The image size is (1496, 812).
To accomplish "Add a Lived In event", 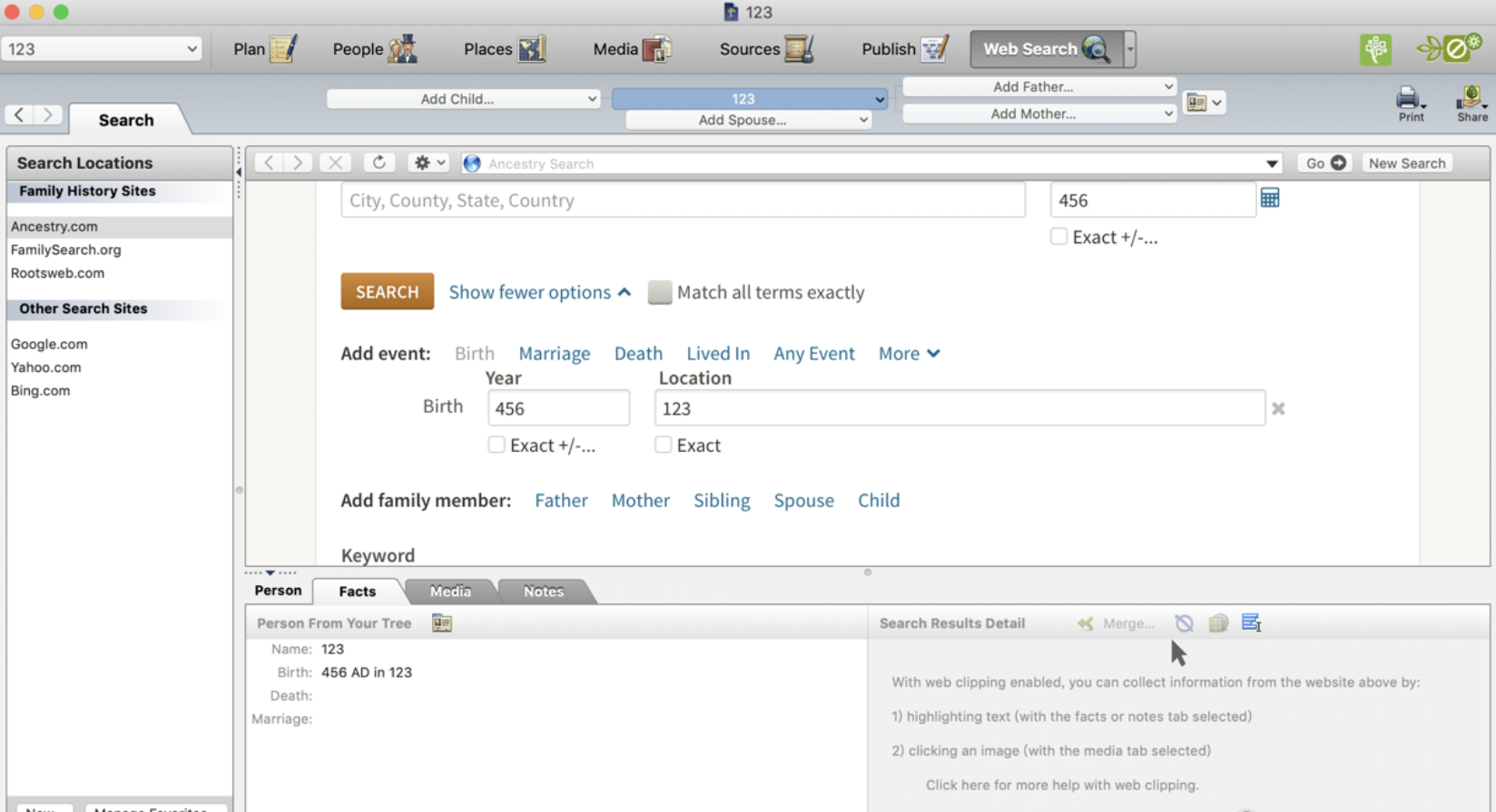I will [718, 353].
